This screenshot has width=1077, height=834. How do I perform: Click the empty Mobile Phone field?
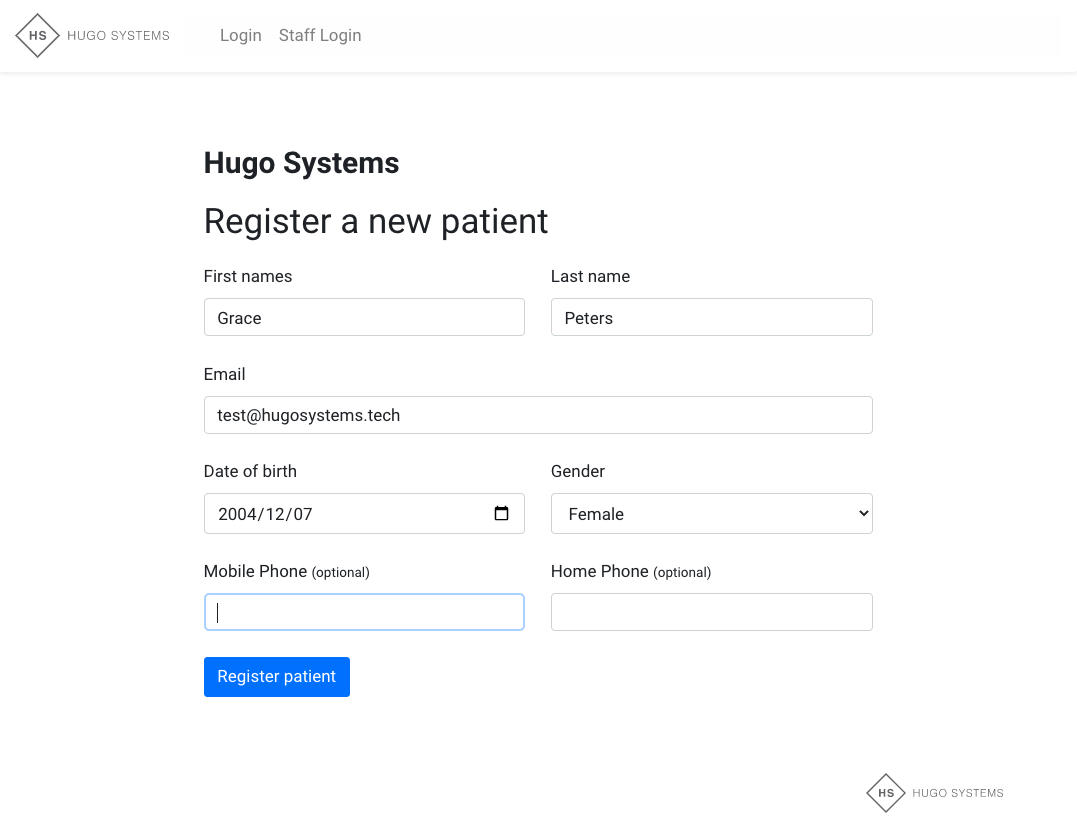click(x=363, y=611)
